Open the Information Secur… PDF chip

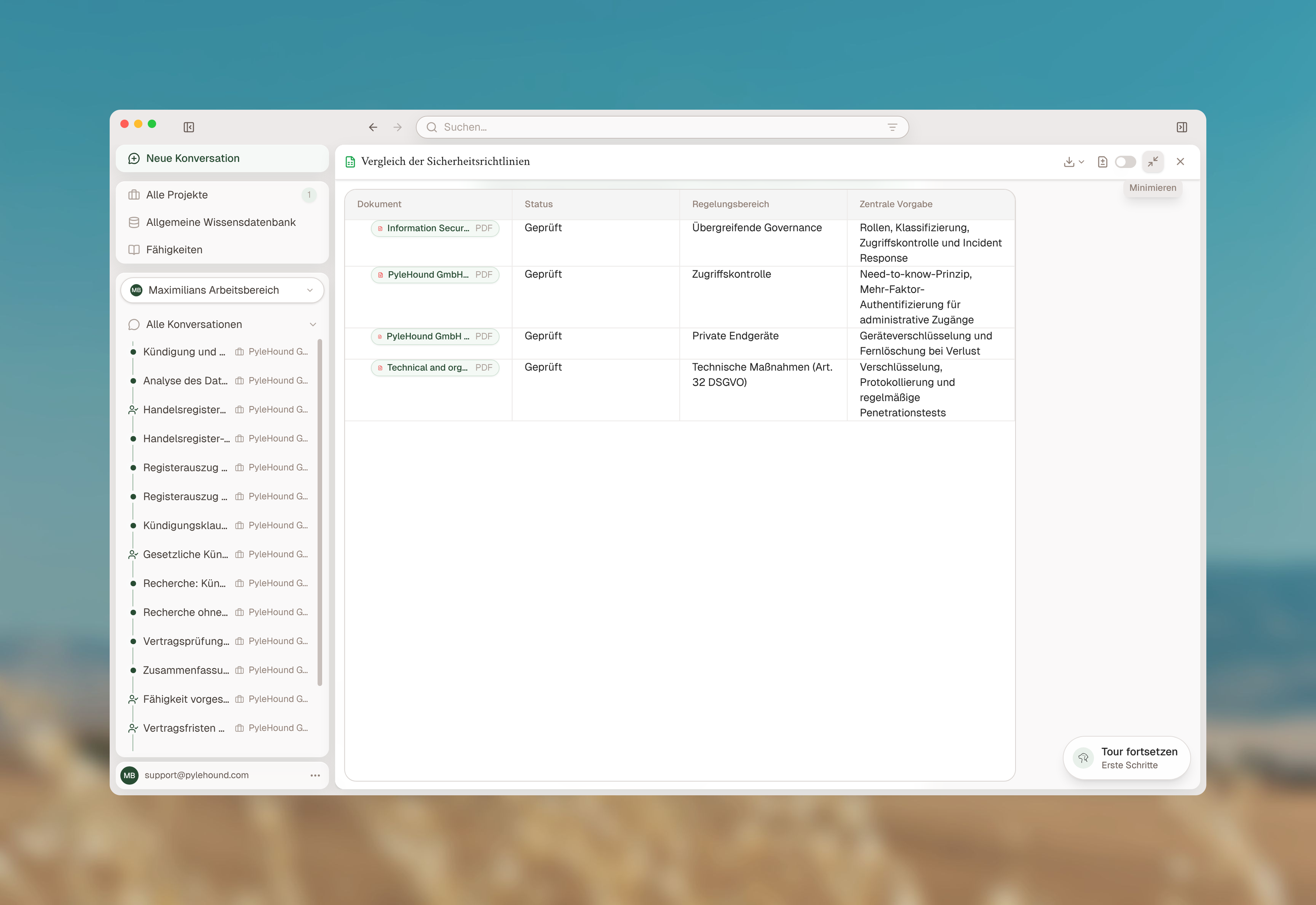point(435,228)
